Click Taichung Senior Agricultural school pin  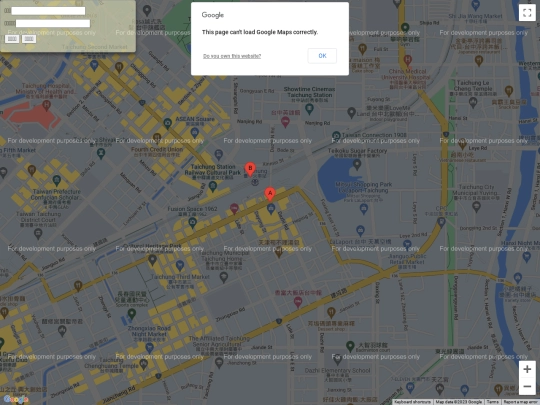pyautogui.click(x=219, y=362)
